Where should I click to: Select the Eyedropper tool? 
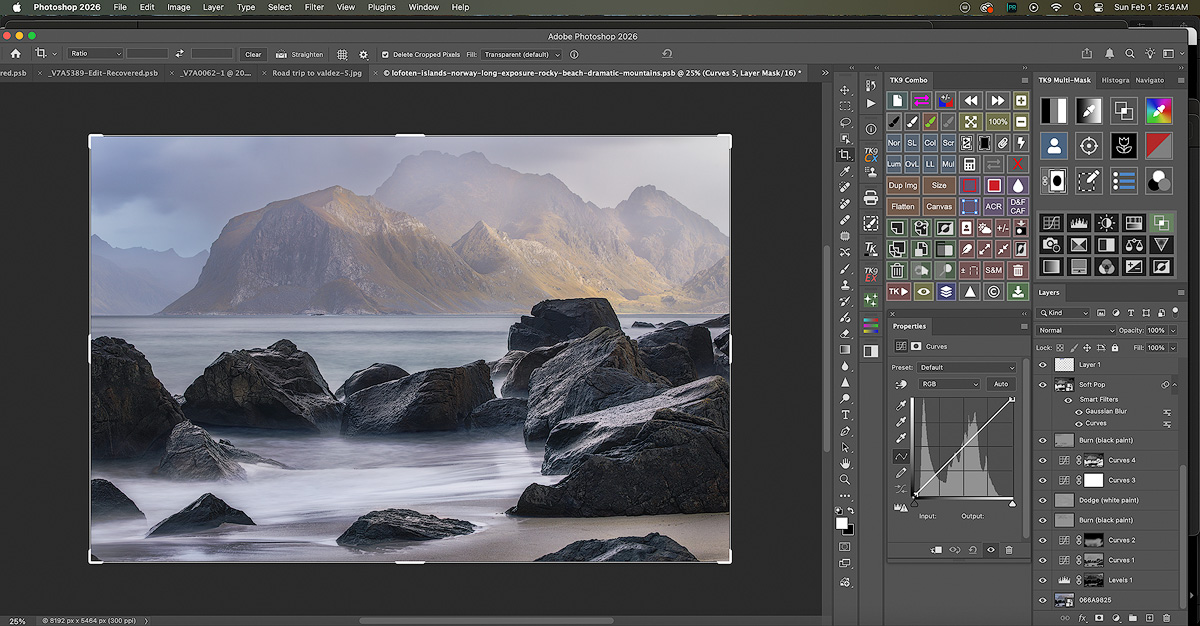[845, 171]
